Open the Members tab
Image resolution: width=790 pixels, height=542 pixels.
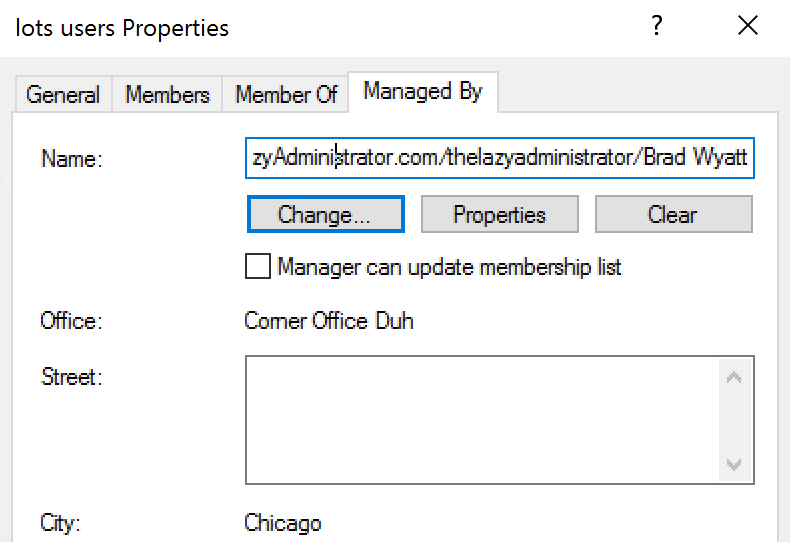point(167,94)
